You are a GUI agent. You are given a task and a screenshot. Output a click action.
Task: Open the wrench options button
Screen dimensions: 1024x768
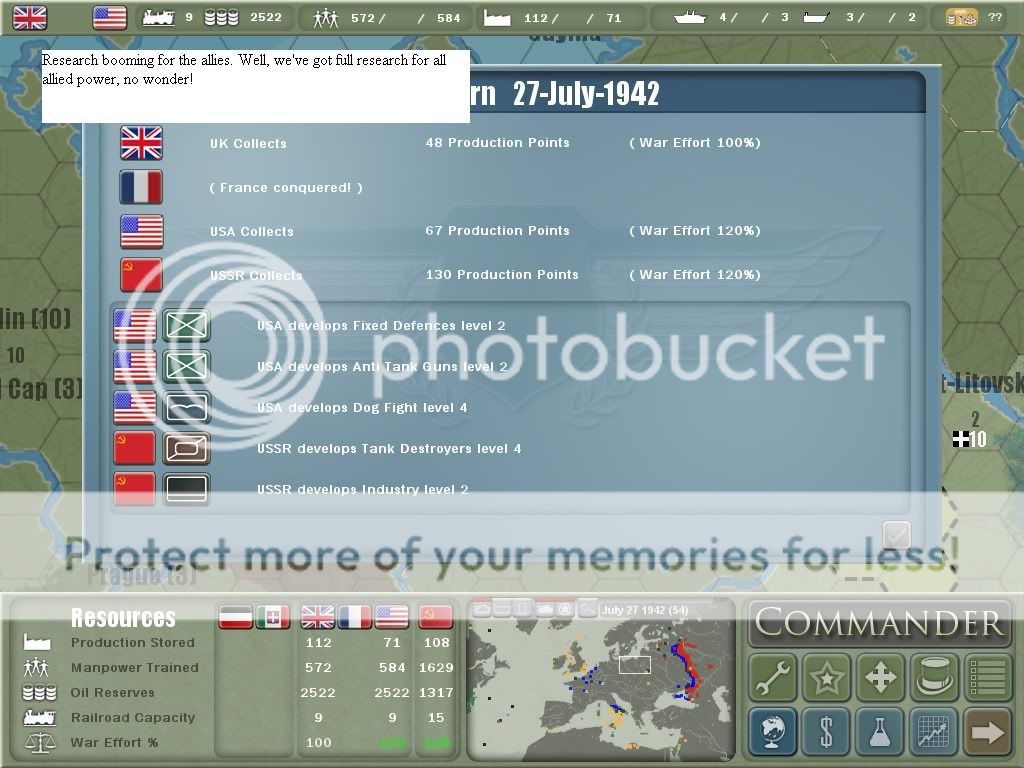pos(773,678)
